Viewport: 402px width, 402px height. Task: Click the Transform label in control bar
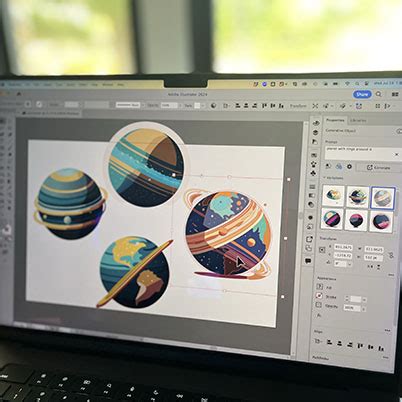point(298,106)
